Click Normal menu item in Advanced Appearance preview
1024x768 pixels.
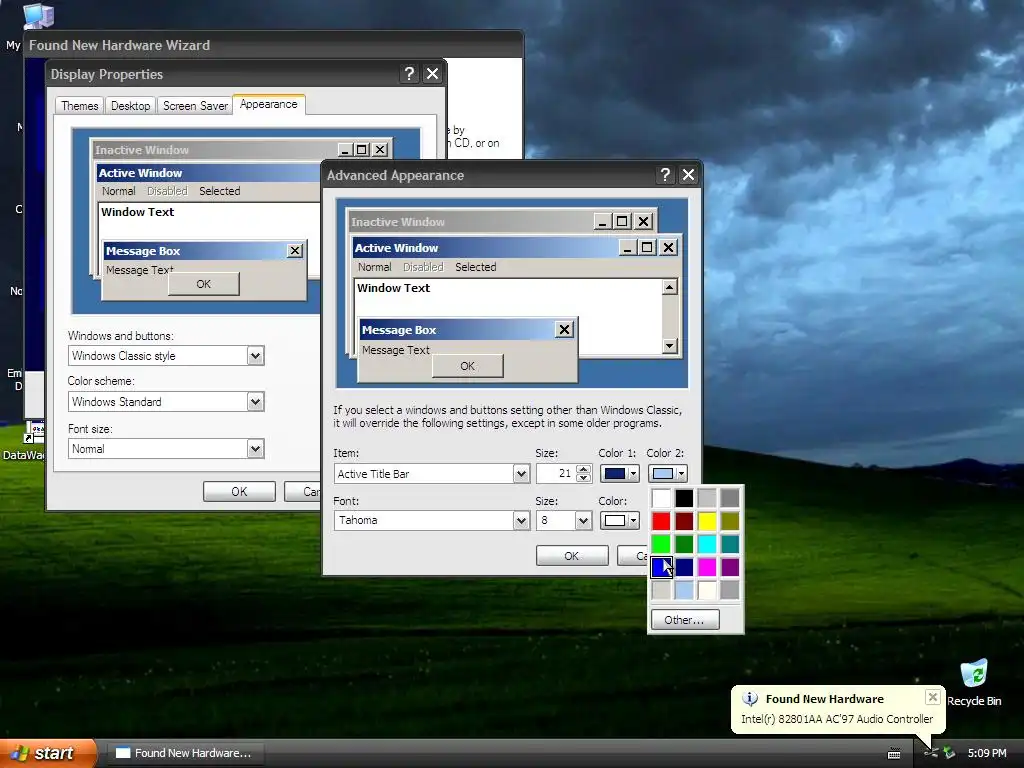click(374, 267)
